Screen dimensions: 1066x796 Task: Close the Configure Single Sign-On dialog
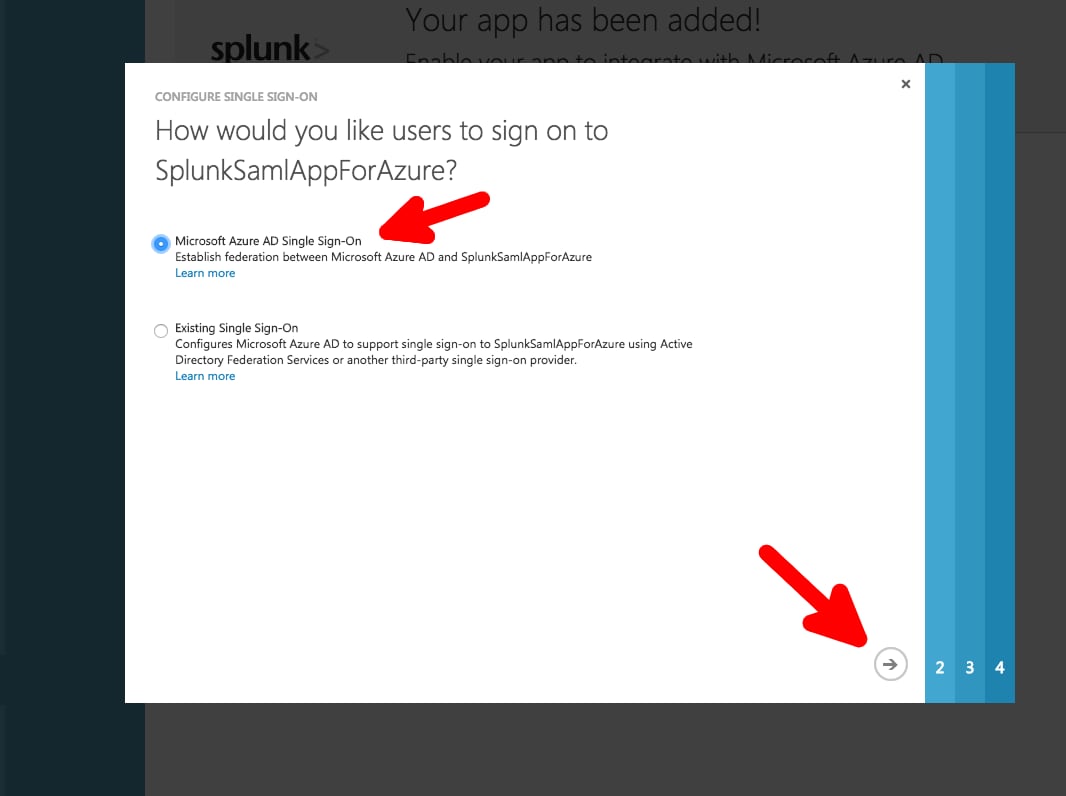(906, 84)
